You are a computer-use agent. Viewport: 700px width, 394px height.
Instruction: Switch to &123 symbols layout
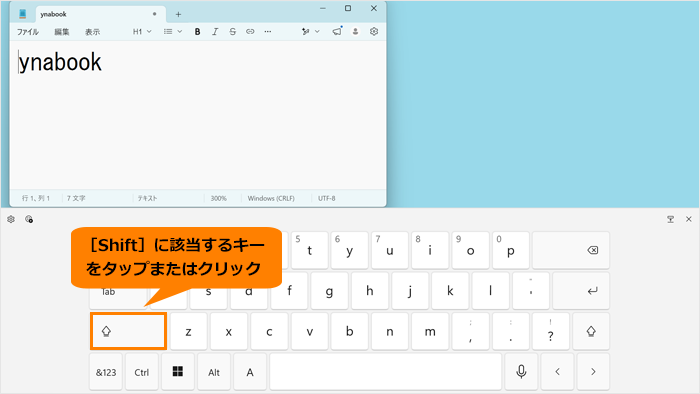[106, 372]
